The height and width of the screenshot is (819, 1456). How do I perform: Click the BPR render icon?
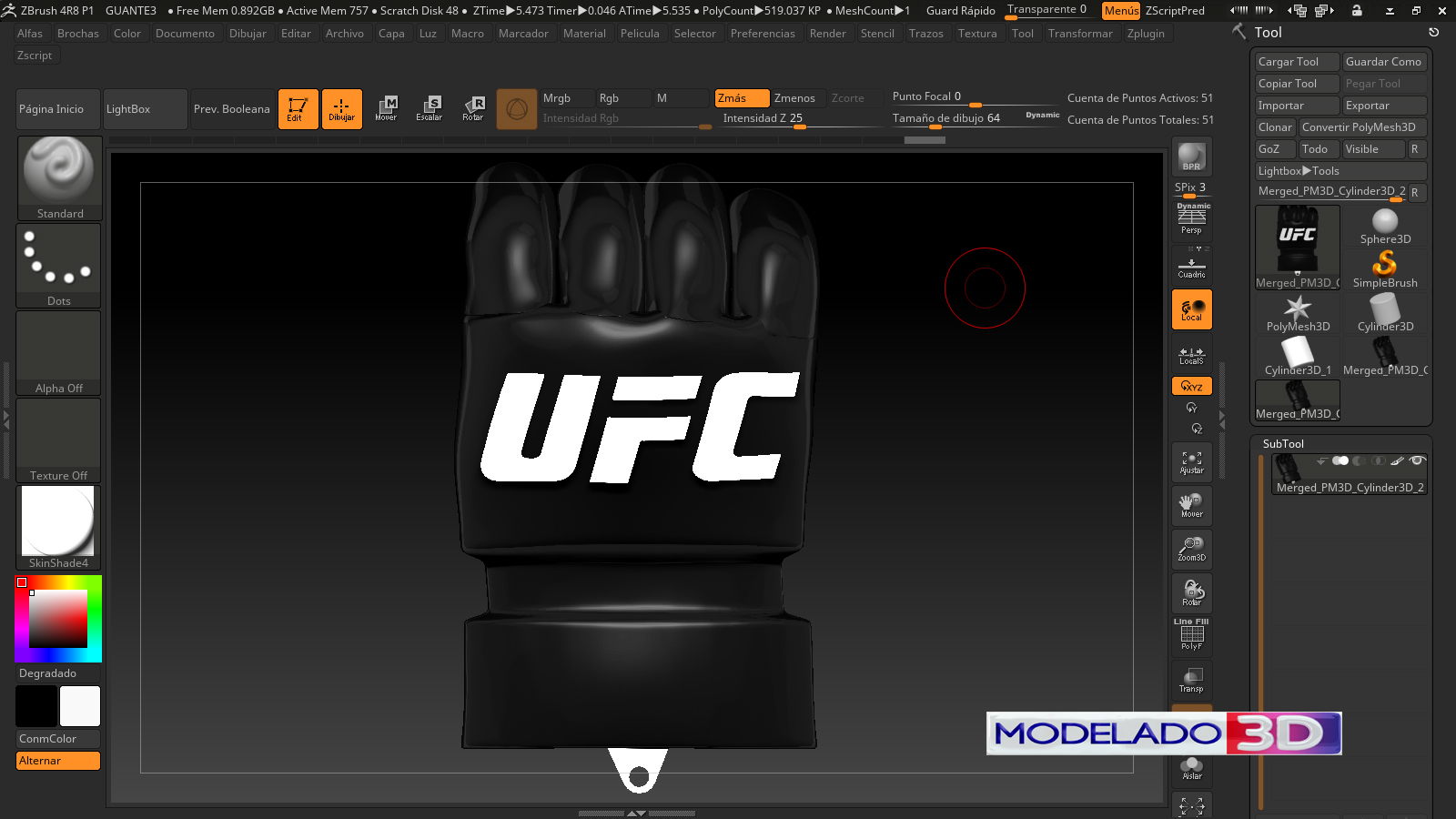coord(1191,157)
